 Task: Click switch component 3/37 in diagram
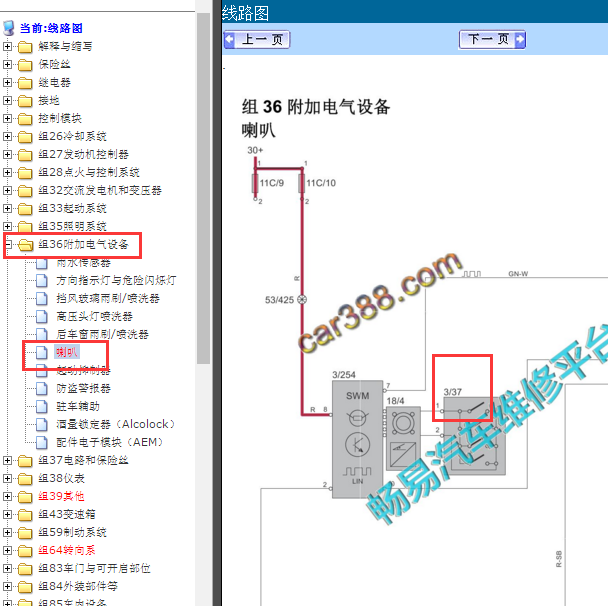click(x=474, y=436)
